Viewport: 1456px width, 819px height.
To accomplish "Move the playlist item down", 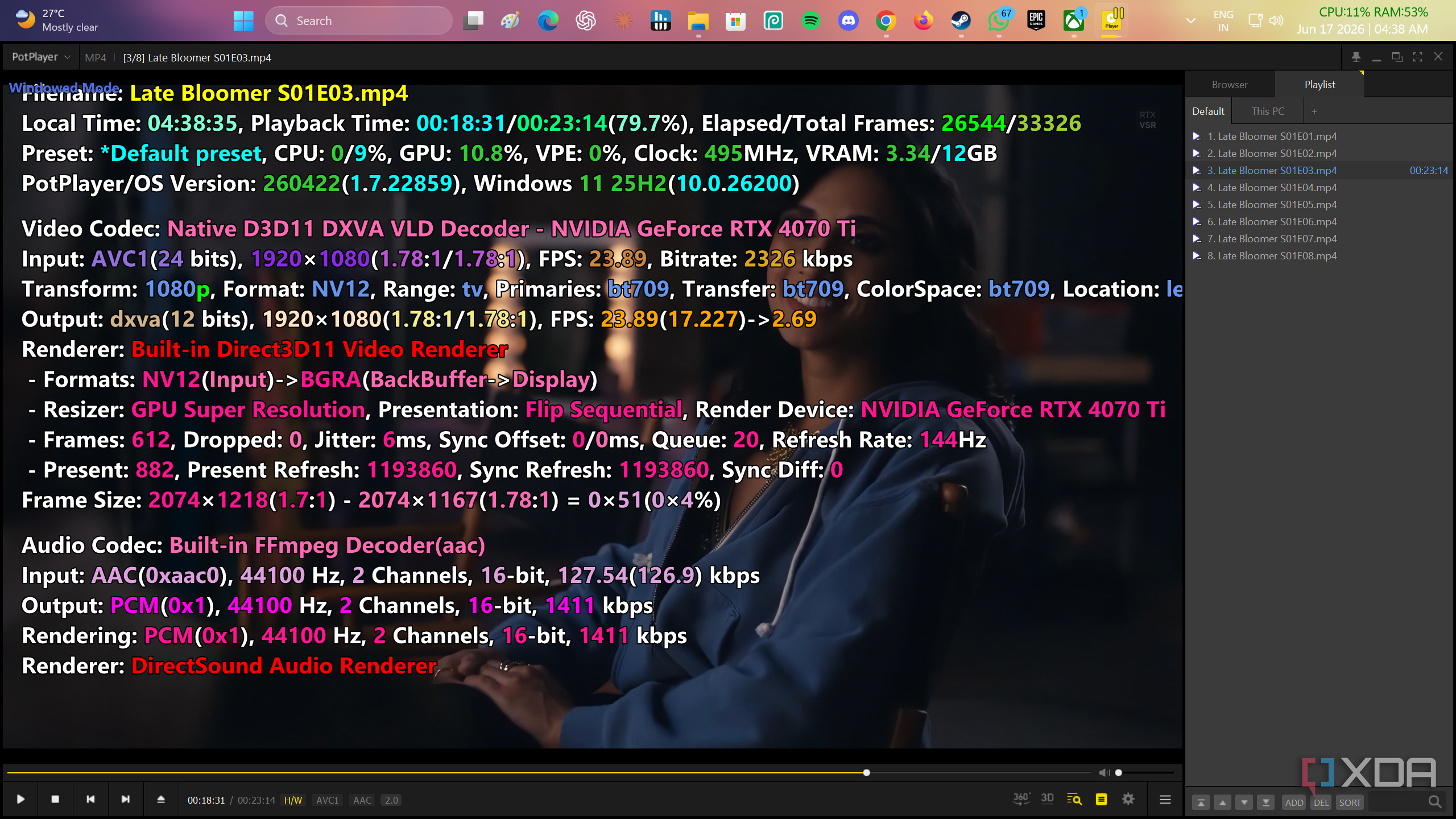I will (x=1244, y=803).
